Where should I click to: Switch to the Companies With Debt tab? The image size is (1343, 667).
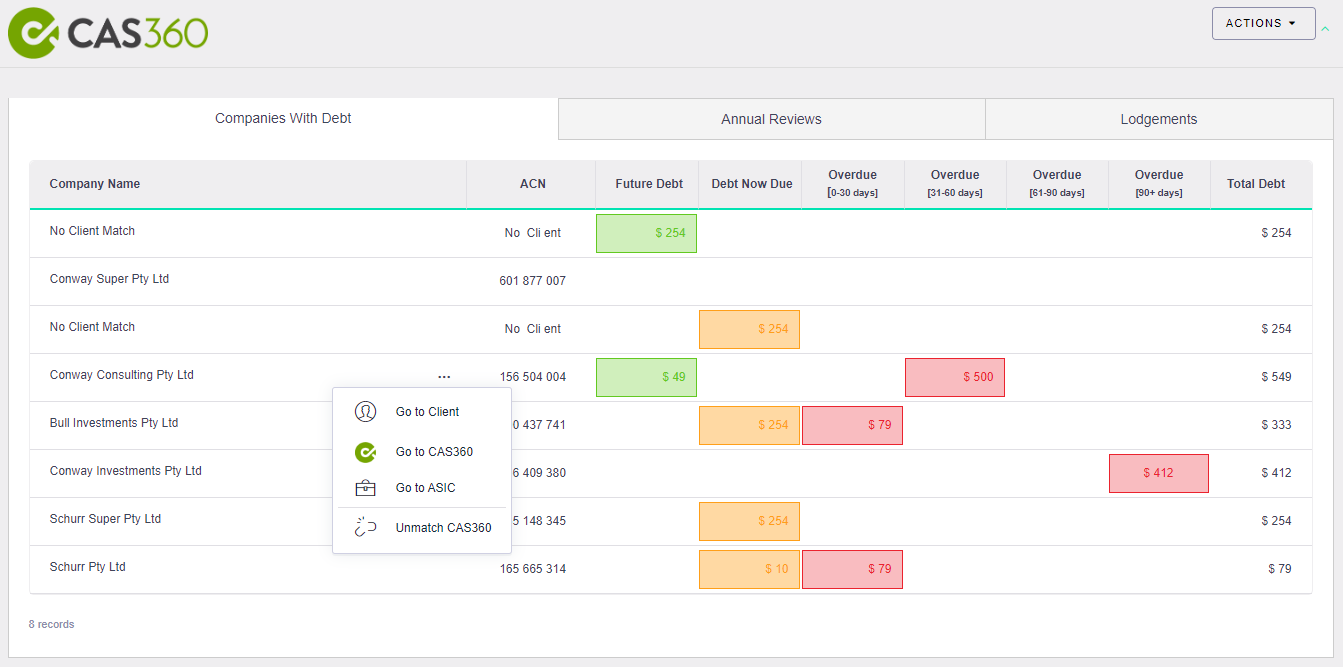click(283, 118)
